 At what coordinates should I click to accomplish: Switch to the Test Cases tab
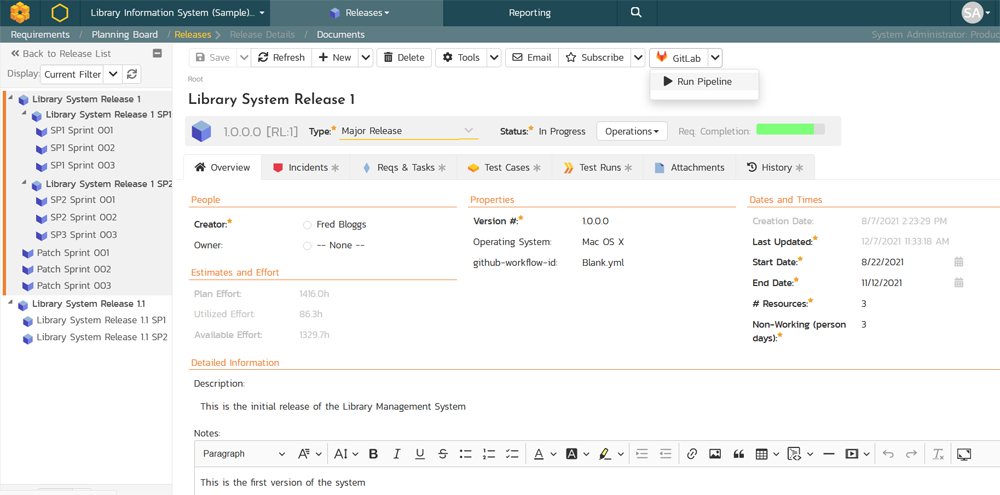(x=504, y=168)
